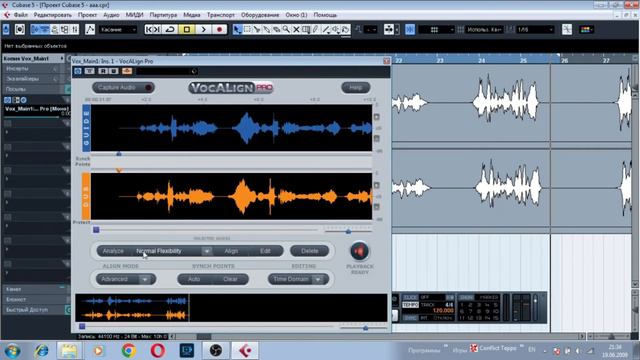Screen dimensions: 640x360
Task: Open the Edit menu
Action: pyautogui.click(x=53, y=15)
